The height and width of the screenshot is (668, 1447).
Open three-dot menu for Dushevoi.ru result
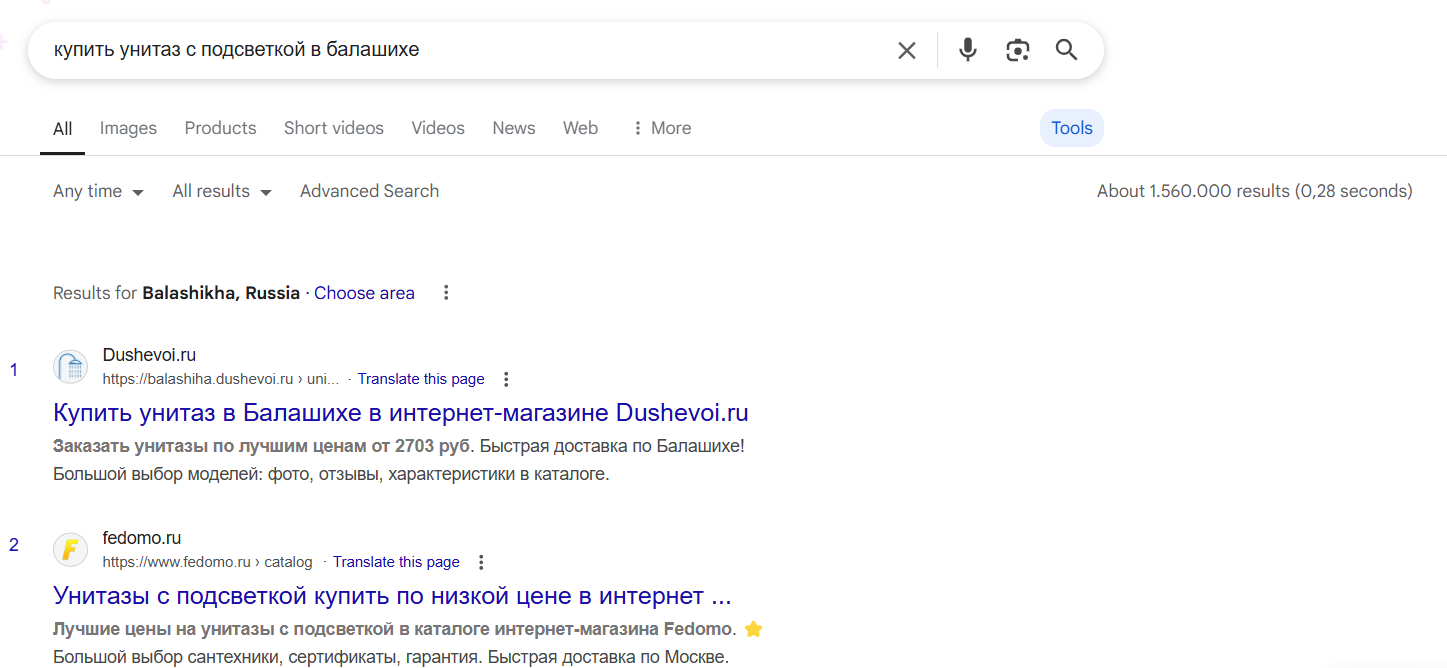coord(506,379)
